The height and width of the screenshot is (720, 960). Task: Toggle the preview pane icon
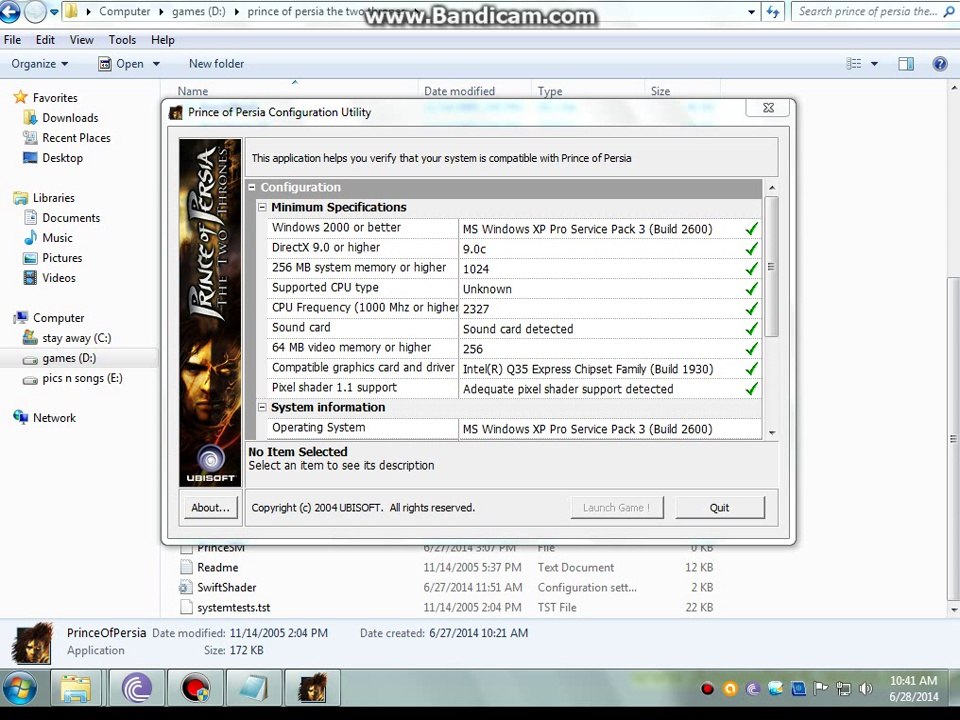click(906, 64)
